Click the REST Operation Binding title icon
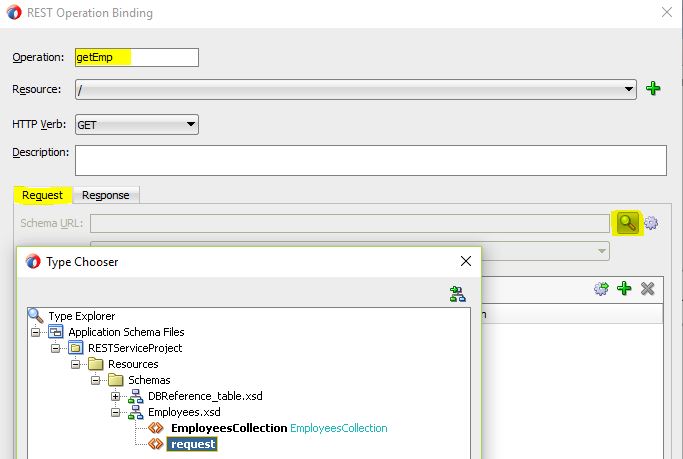683x459 pixels. pos(14,13)
